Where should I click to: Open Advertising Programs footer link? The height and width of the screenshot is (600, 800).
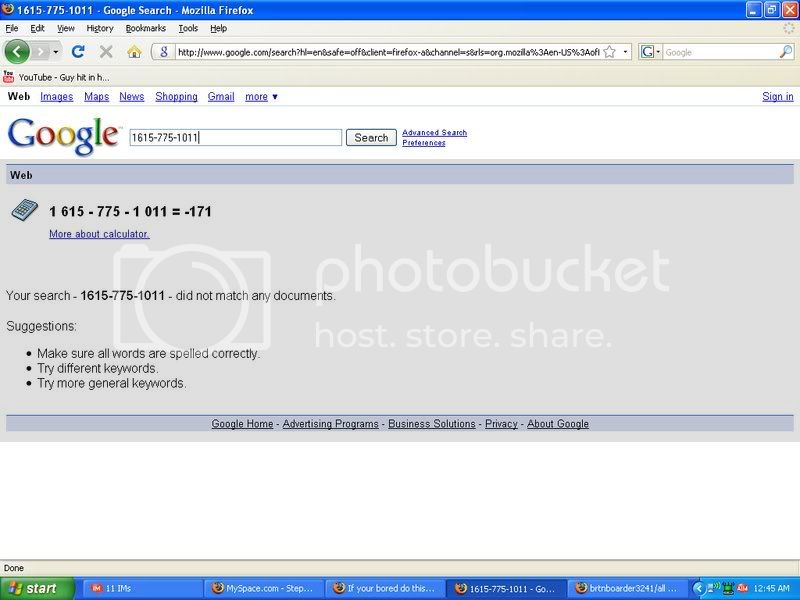coord(331,424)
